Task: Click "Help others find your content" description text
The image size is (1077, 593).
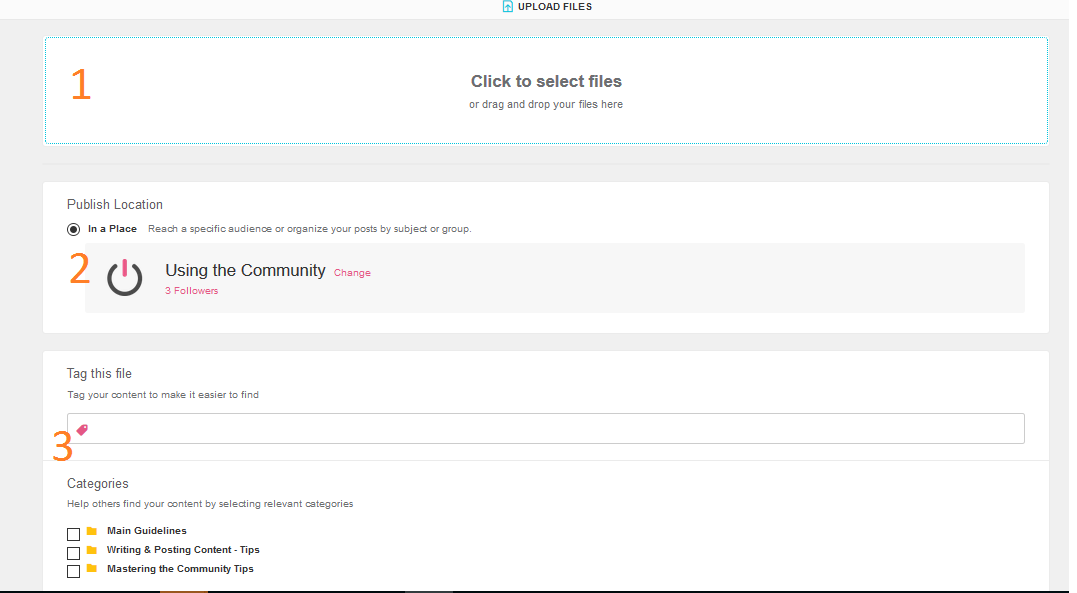Action: [x=210, y=504]
